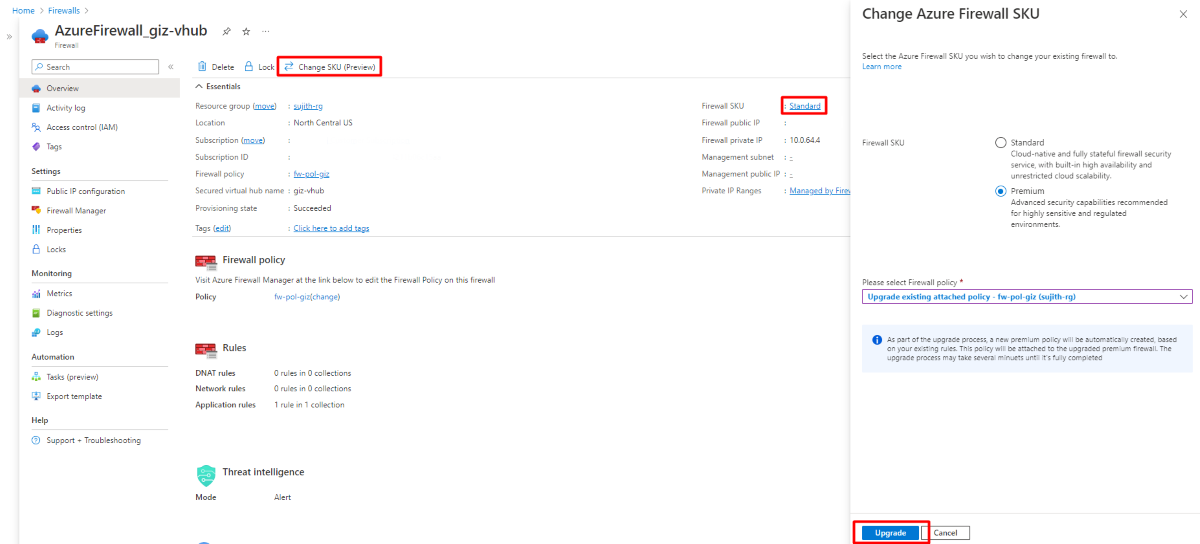Click the Access control people icon
This screenshot has height=544, width=1200.
click(37, 127)
